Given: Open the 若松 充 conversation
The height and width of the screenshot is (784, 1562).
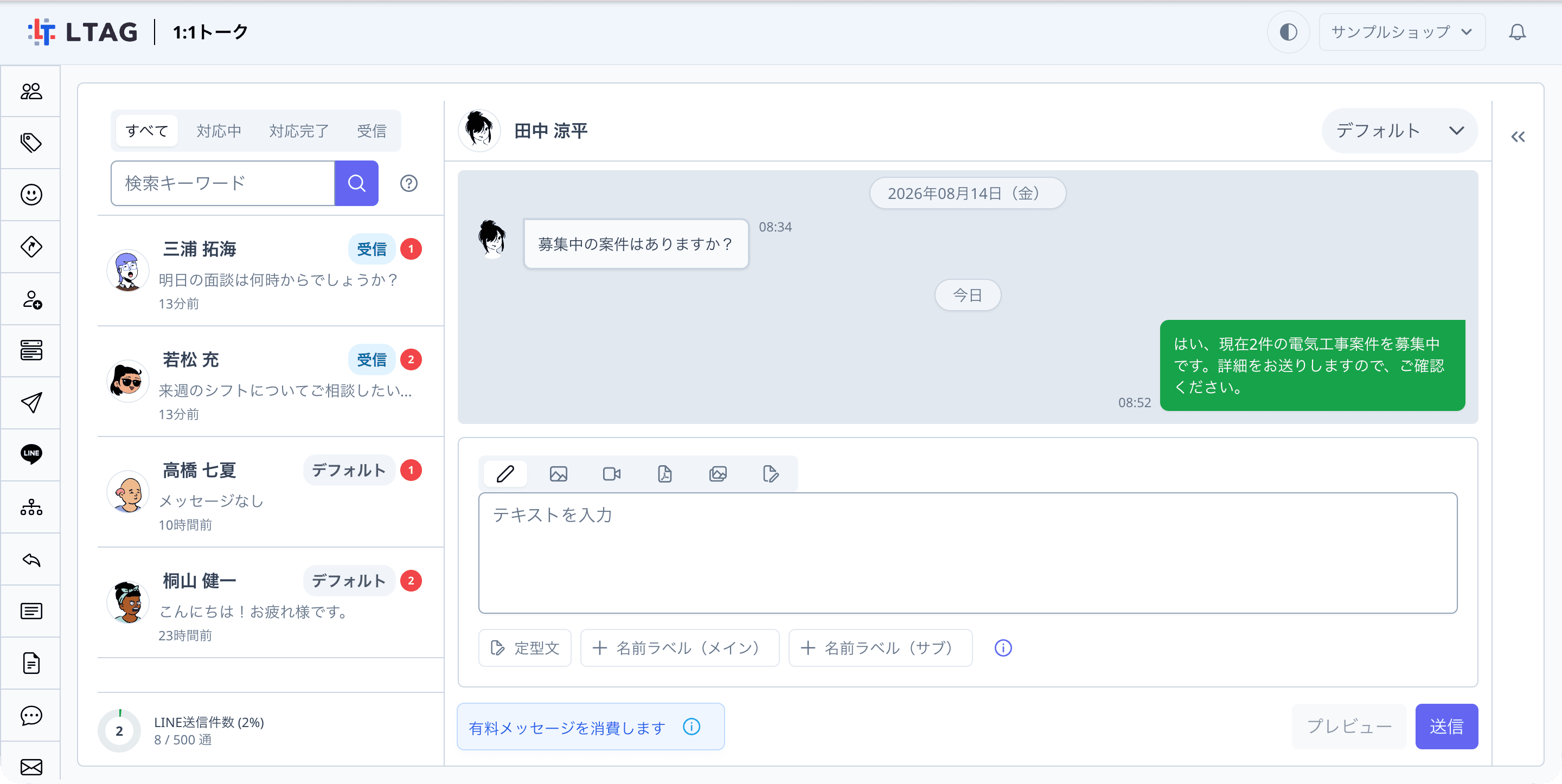Looking at the screenshot, I should point(271,381).
